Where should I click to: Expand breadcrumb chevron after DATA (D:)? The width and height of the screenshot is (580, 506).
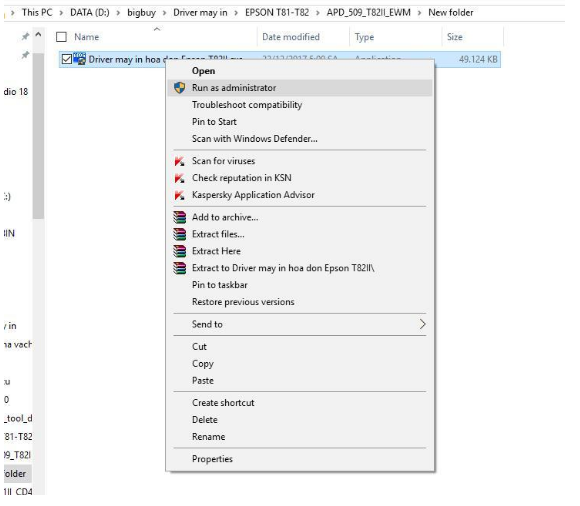click(118, 13)
